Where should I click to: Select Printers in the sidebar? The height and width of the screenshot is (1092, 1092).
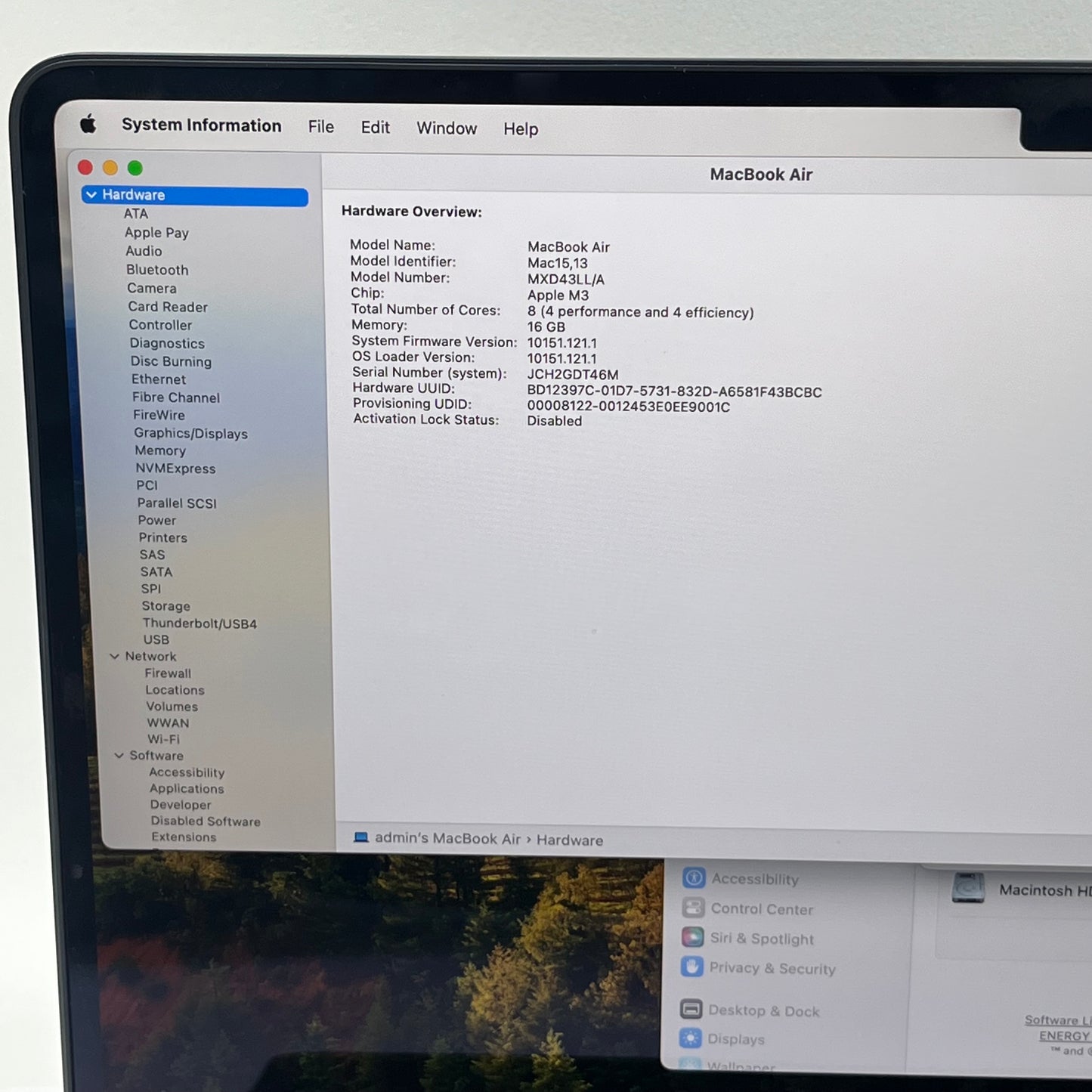tap(163, 537)
